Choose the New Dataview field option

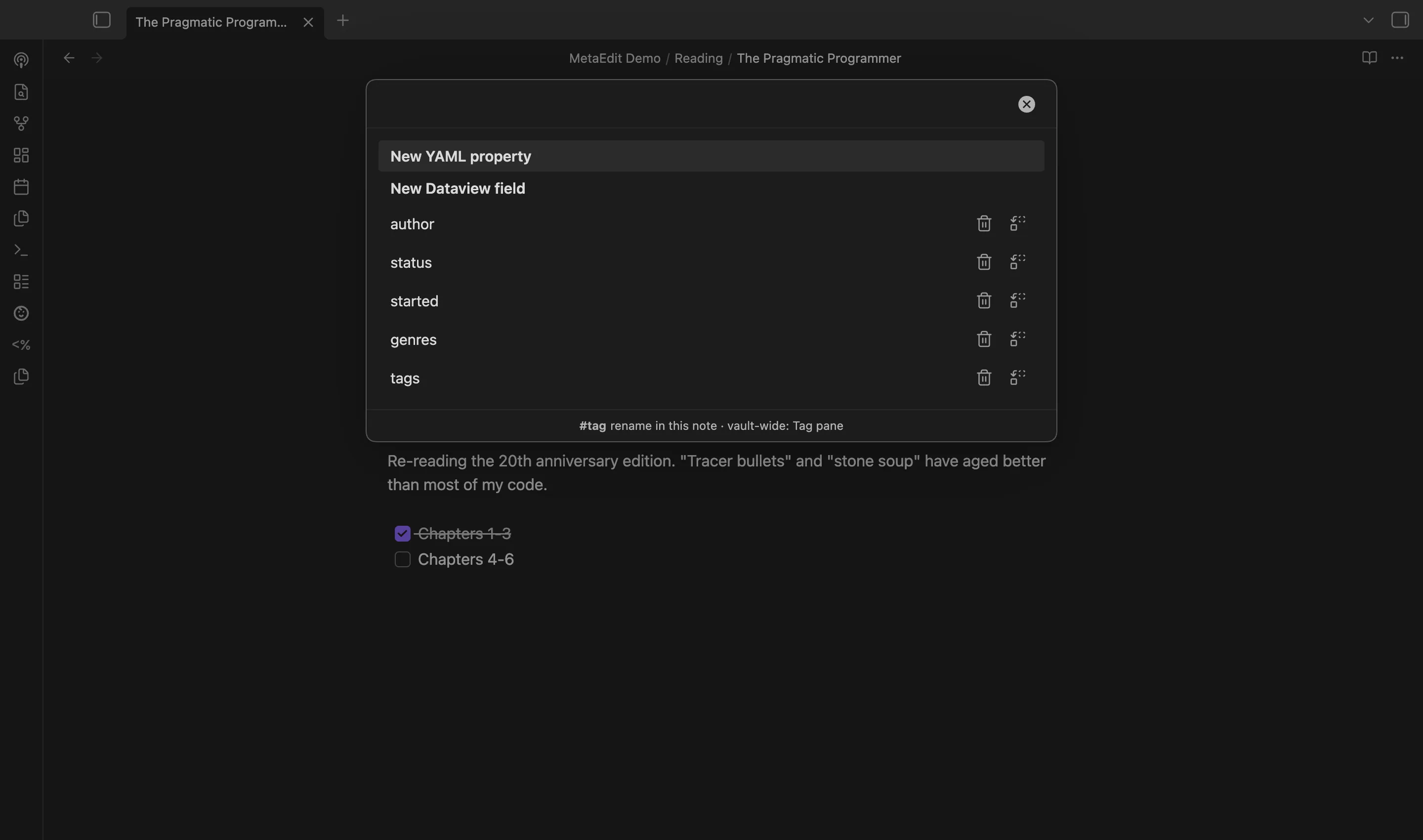pyautogui.click(x=711, y=188)
